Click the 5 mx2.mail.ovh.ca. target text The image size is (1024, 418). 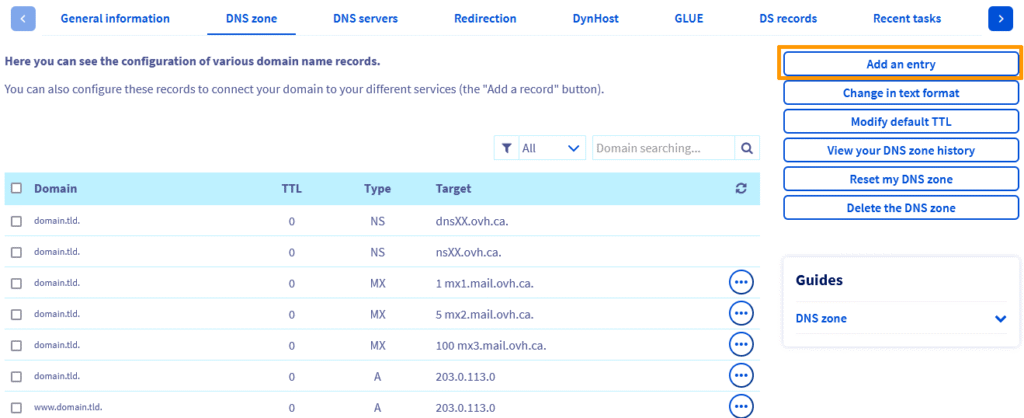(x=484, y=314)
